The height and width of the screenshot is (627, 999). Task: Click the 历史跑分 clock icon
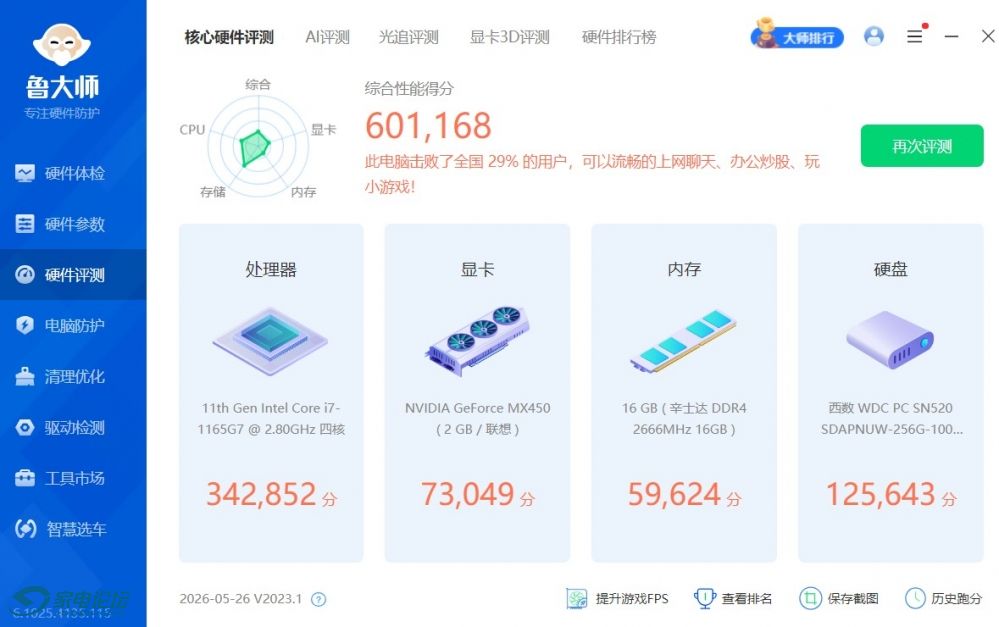[x=916, y=599]
